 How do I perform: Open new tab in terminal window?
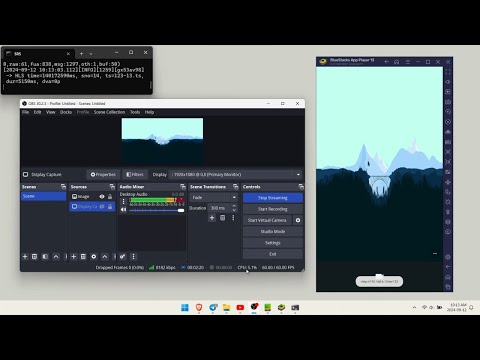81,53
